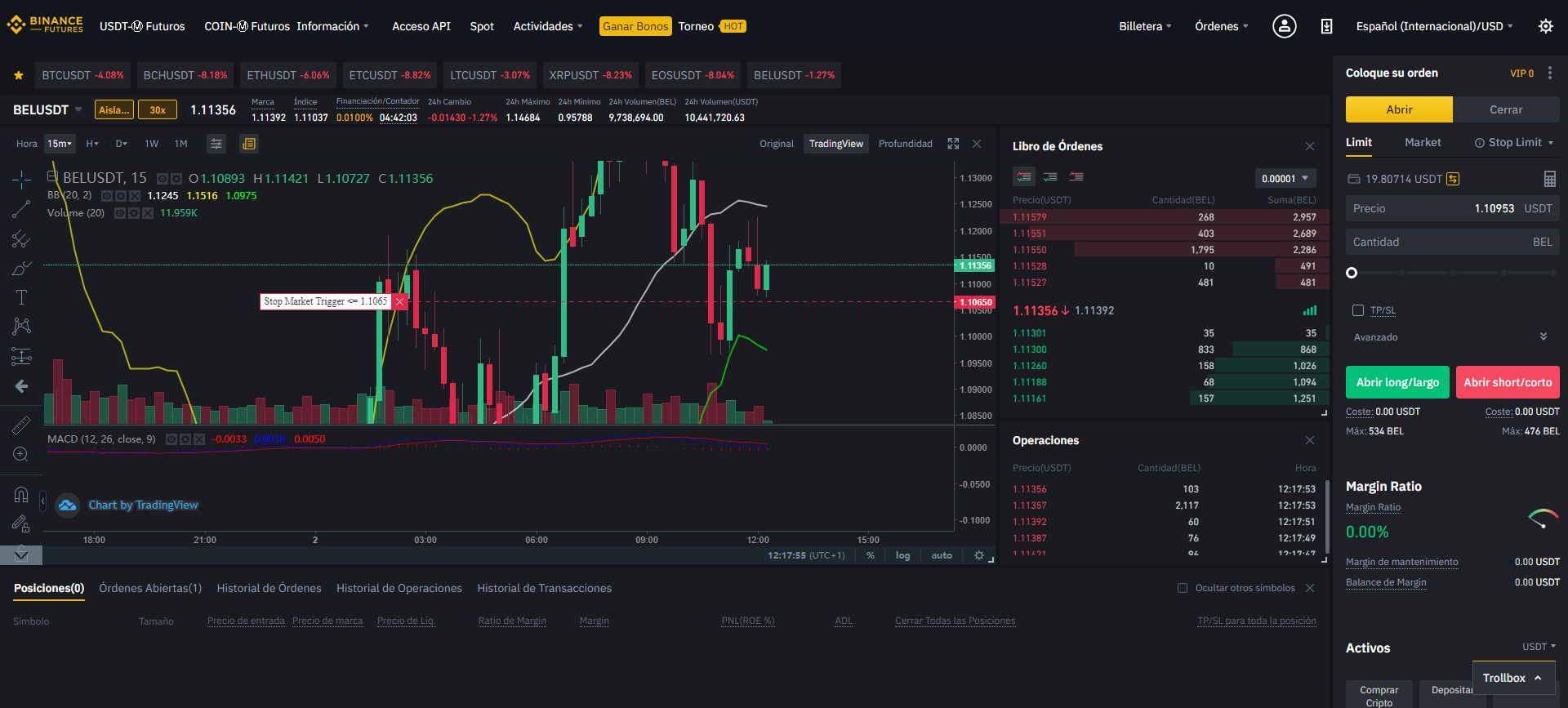Check Ocultar otros símbolos
The width and height of the screenshot is (1568, 708).
tap(1182, 588)
